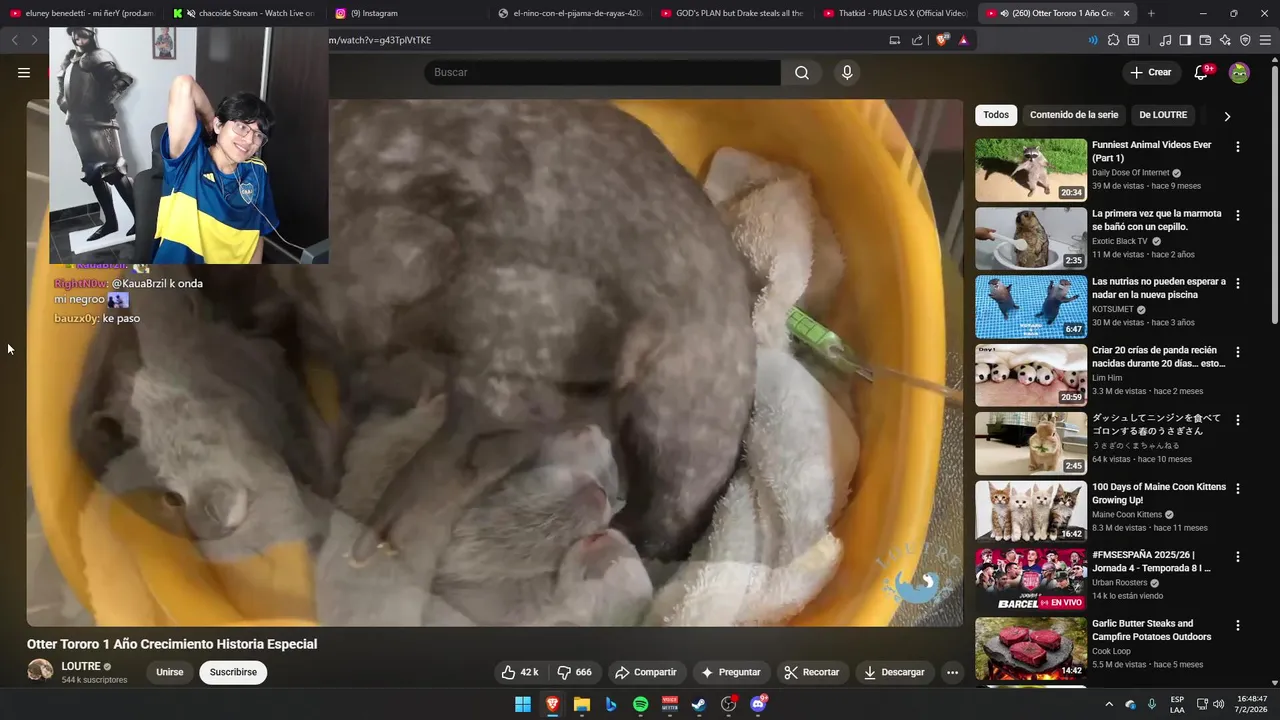Click the Recortar clip button
The image size is (1280, 720).
tap(811, 672)
